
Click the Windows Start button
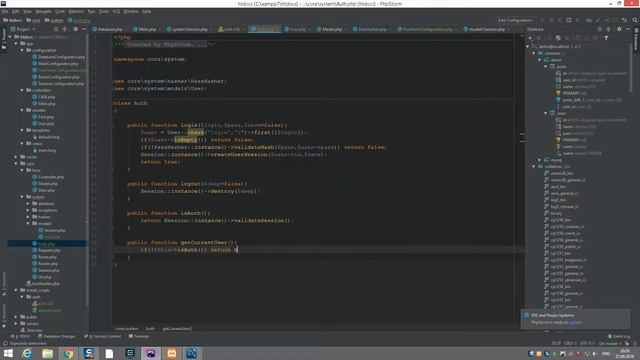click(8, 353)
